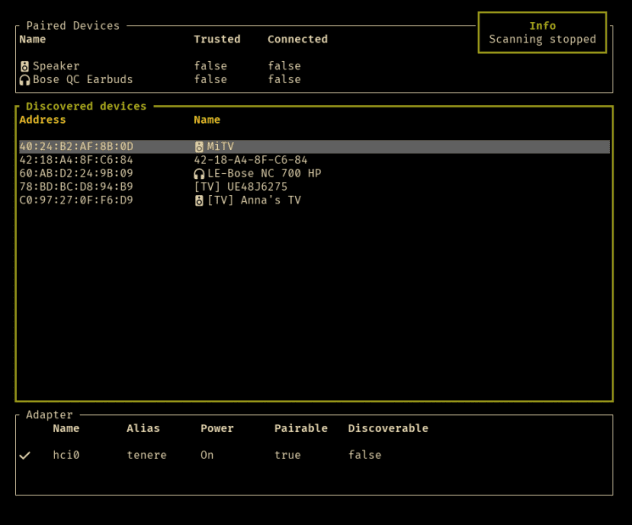Select address 42:18:A4:8F:C6:84
The image size is (632, 525).
[x=76, y=160]
